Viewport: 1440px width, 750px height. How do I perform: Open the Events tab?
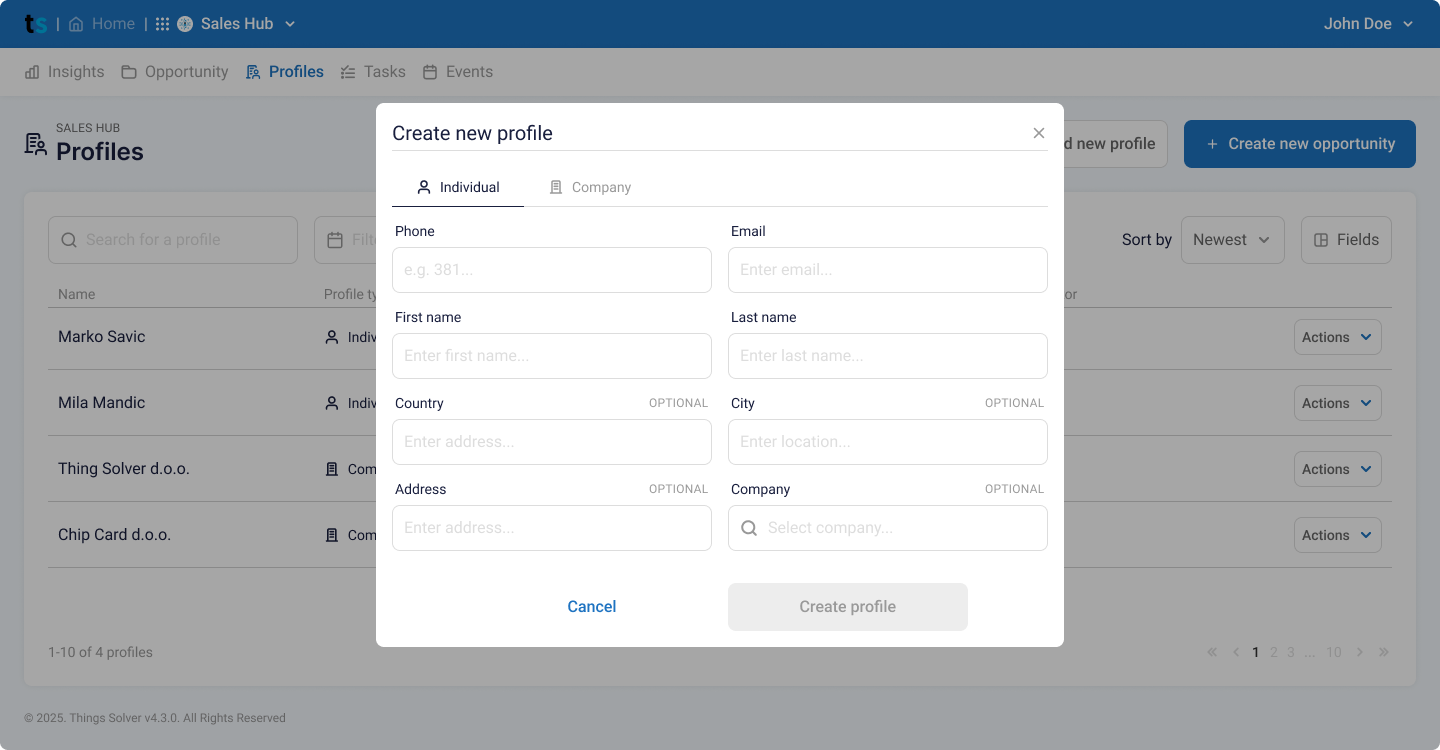coord(458,72)
